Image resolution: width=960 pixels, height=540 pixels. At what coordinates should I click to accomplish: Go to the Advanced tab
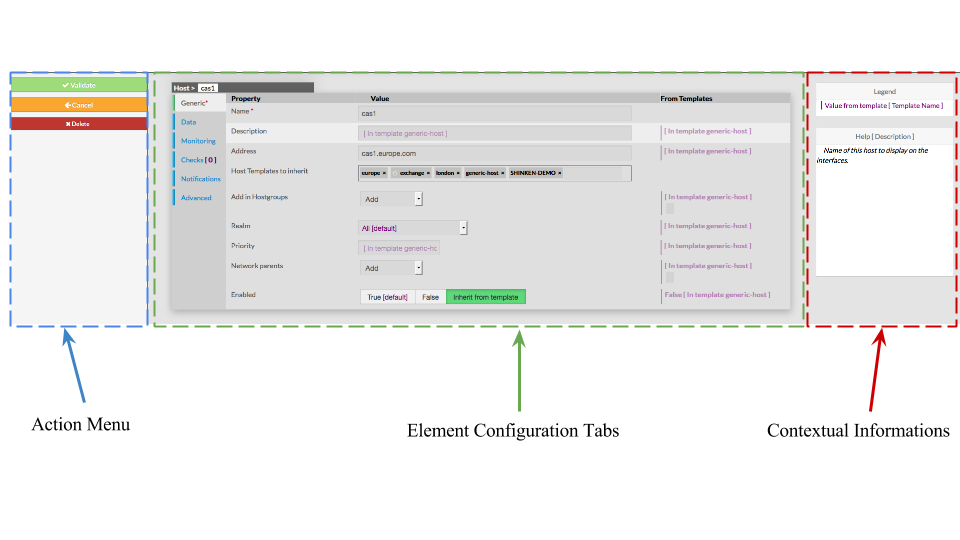point(196,198)
